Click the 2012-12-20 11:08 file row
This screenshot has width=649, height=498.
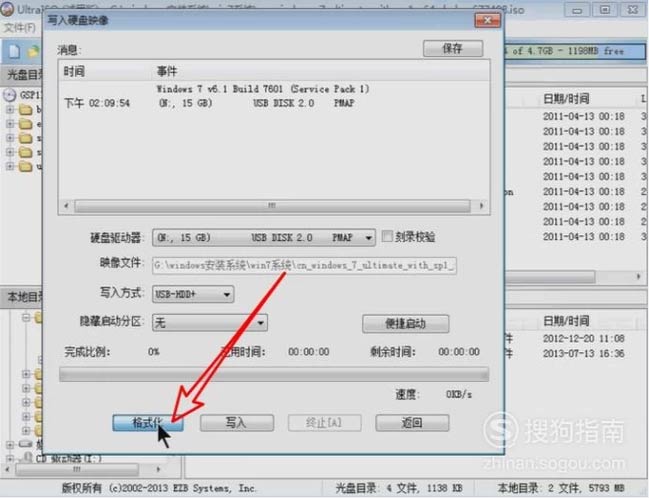[x=584, y=339]
